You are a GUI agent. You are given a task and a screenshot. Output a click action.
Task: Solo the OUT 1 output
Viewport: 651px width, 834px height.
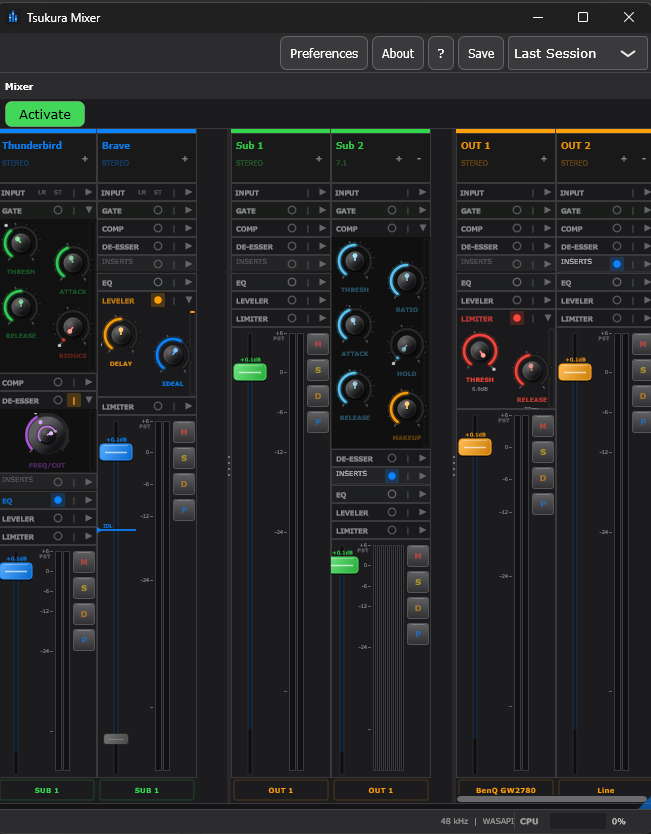[x=542, y=452]
